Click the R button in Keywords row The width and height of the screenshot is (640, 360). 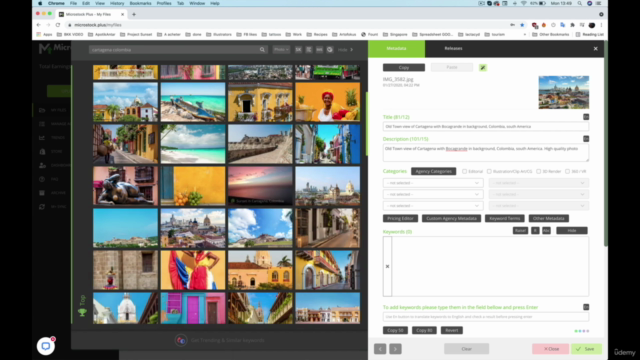(x=535, y=231)
